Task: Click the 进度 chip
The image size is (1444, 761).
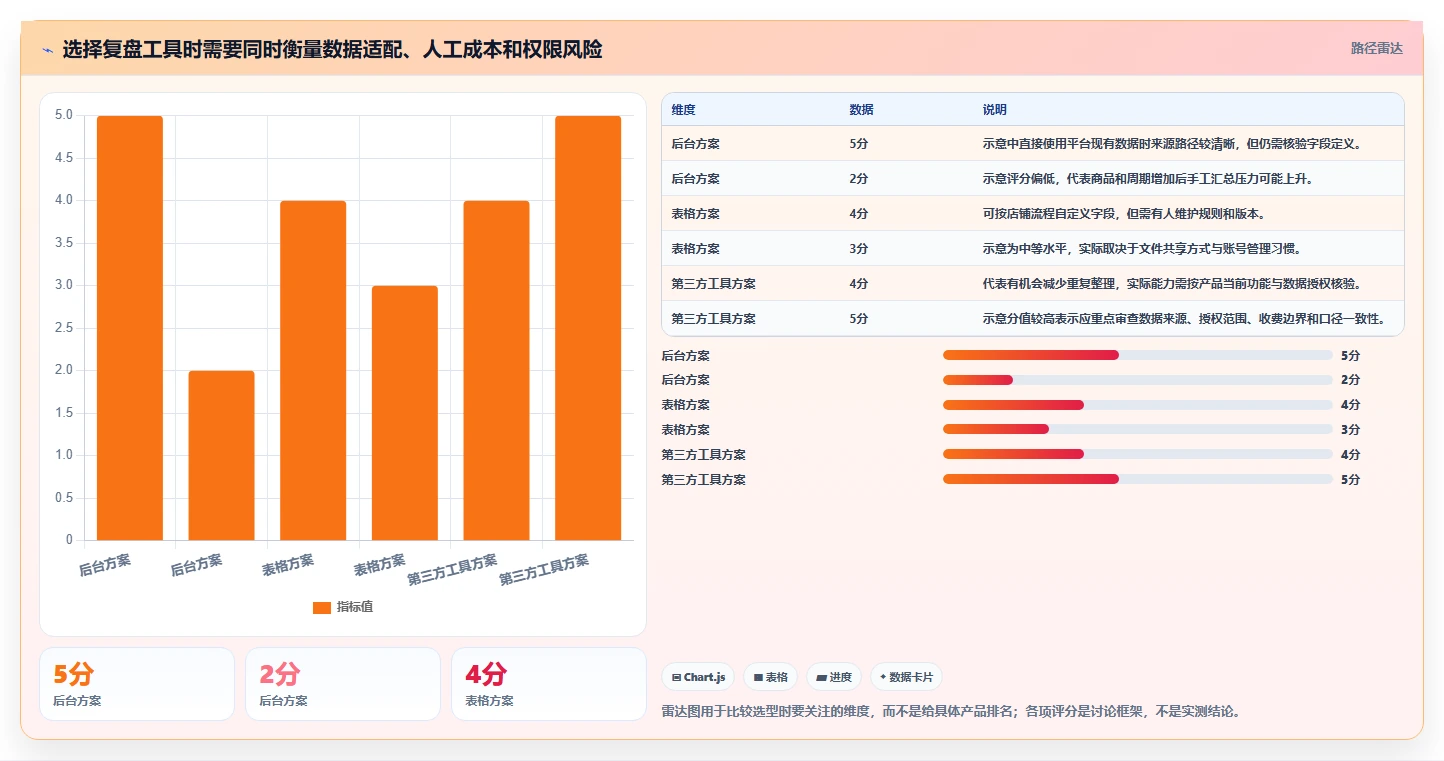Action: click(x=834, y=677)
